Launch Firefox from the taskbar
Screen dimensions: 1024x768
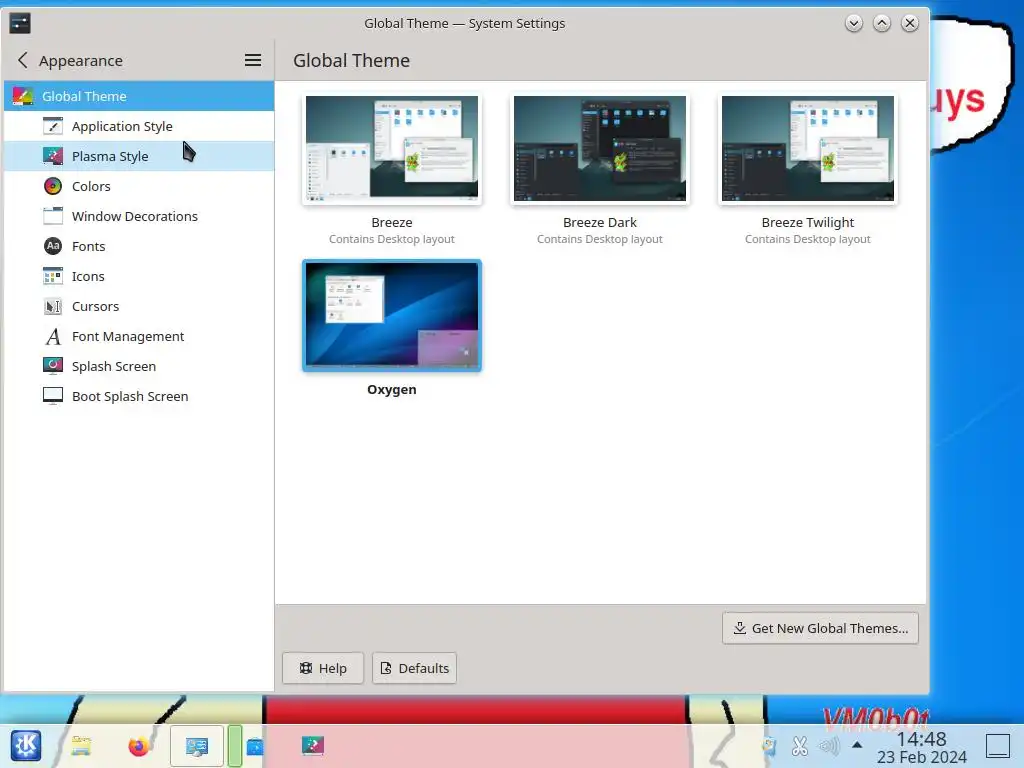tap(138, 745)
